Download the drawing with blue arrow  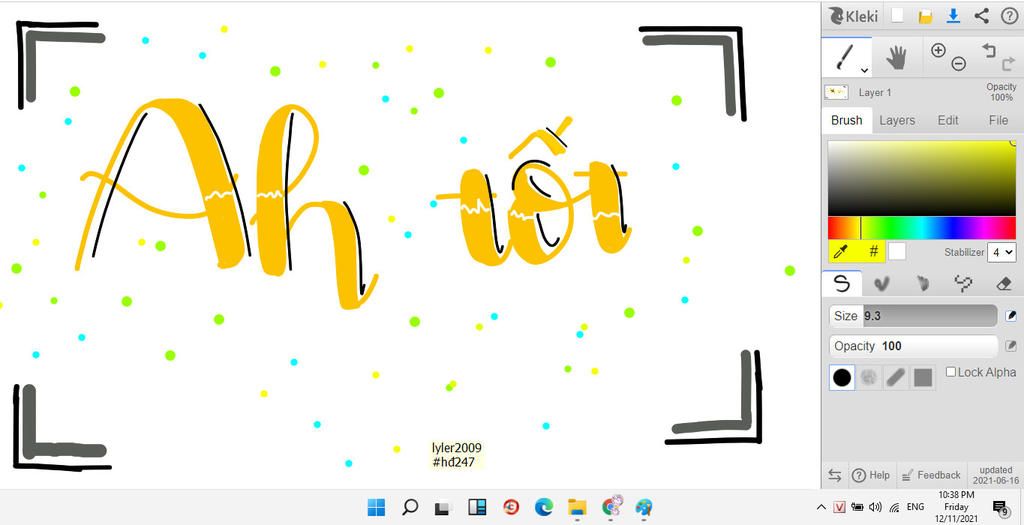pos(953,16)
